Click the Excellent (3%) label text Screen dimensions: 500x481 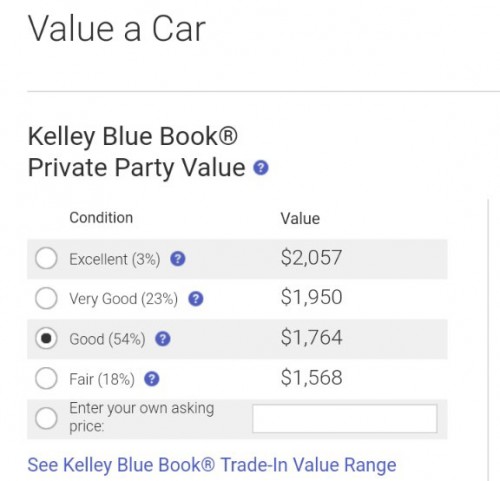pyautogui.click(x=115, y=259)
